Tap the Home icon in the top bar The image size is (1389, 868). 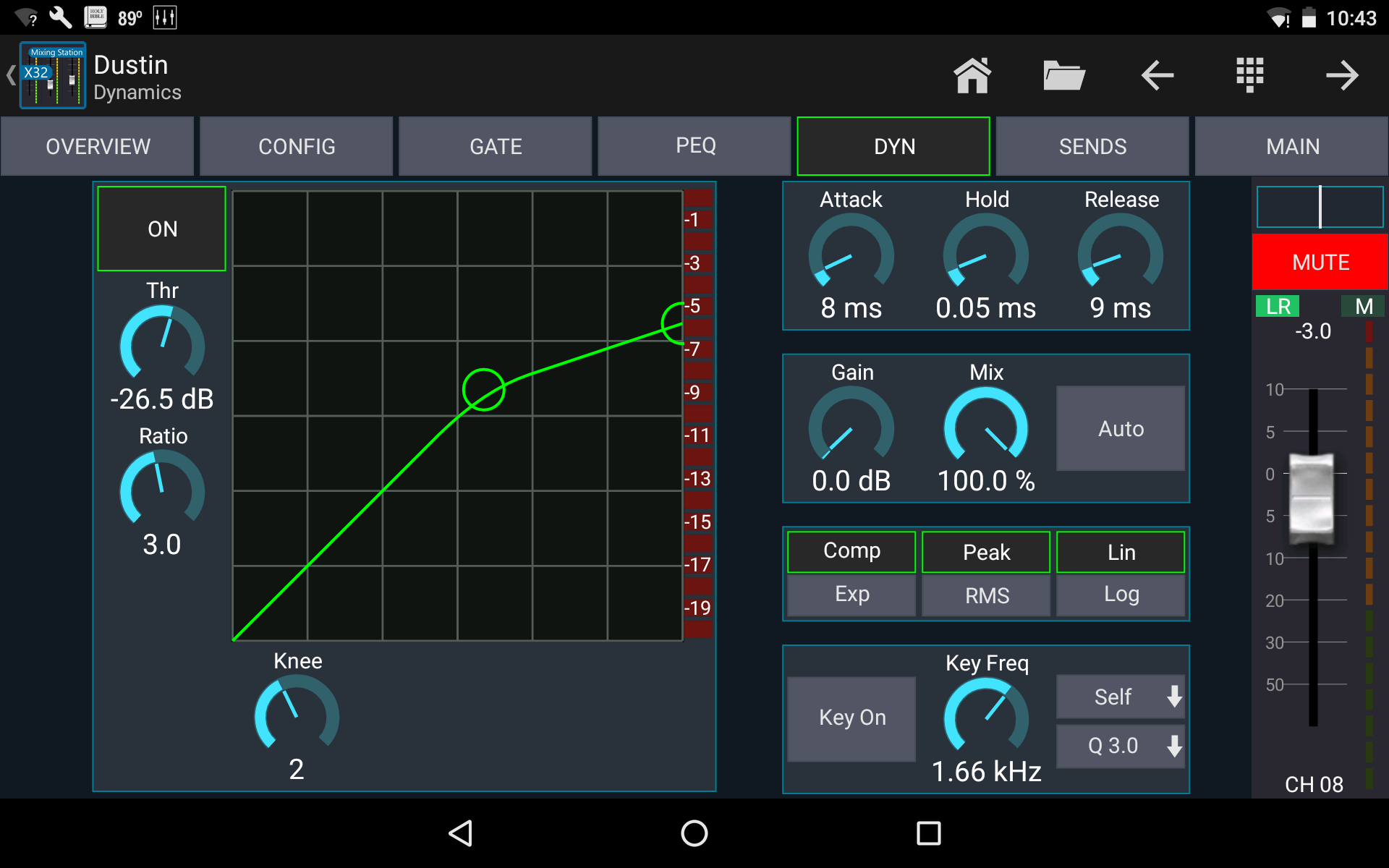[x=972, y=75]
